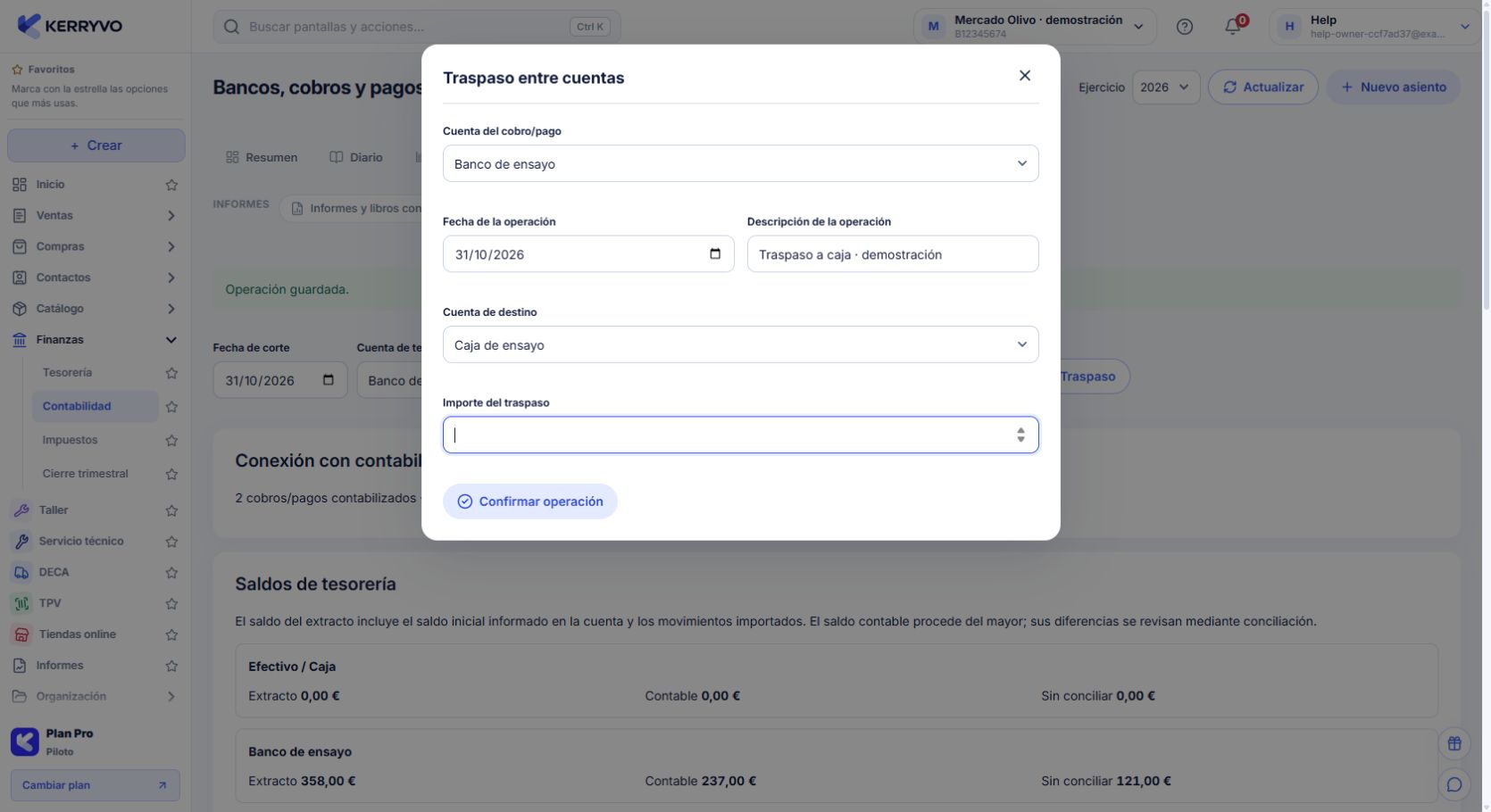Toggle the Cierre trimestral favorite star
Image resolution: width=1491 pixels, height=812 pixels.
pyautogui.click(x=171, y=474)
